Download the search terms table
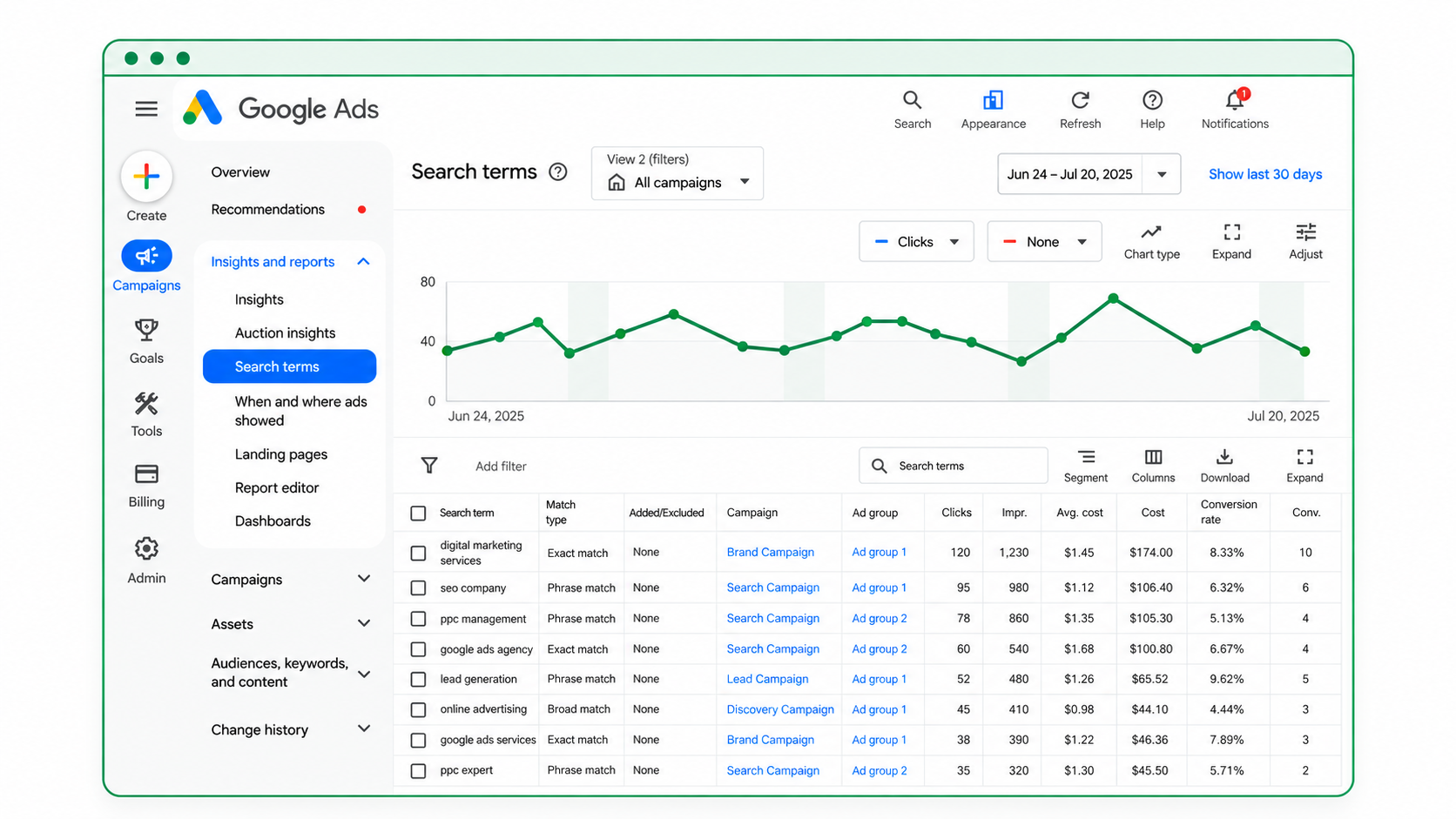 click(1224, 467)
